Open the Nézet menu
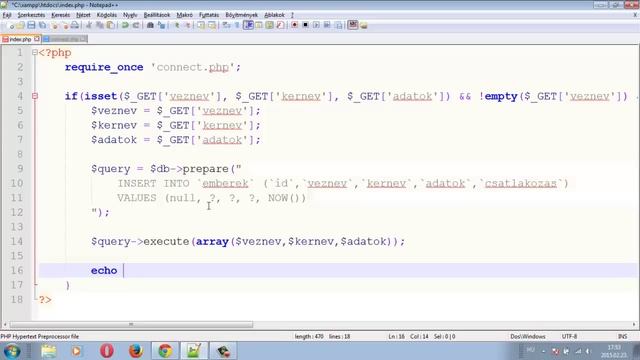The width and height of the screenshot is (640, 360). [x=83, y=15]
